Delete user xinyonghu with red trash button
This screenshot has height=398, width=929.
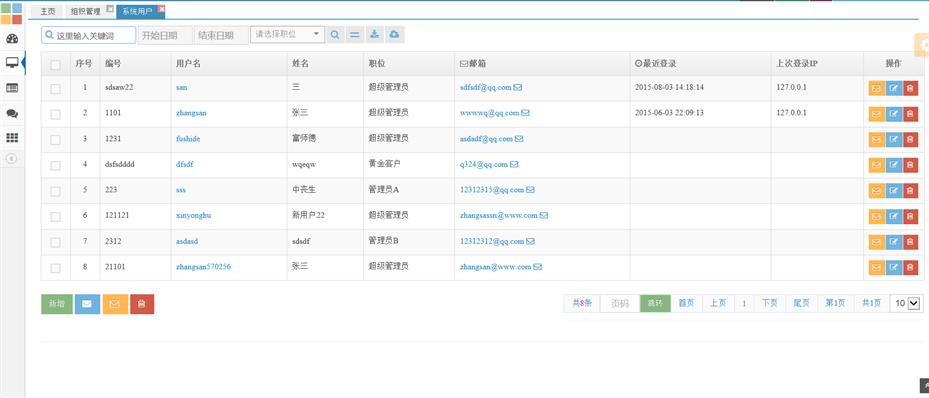911,216
